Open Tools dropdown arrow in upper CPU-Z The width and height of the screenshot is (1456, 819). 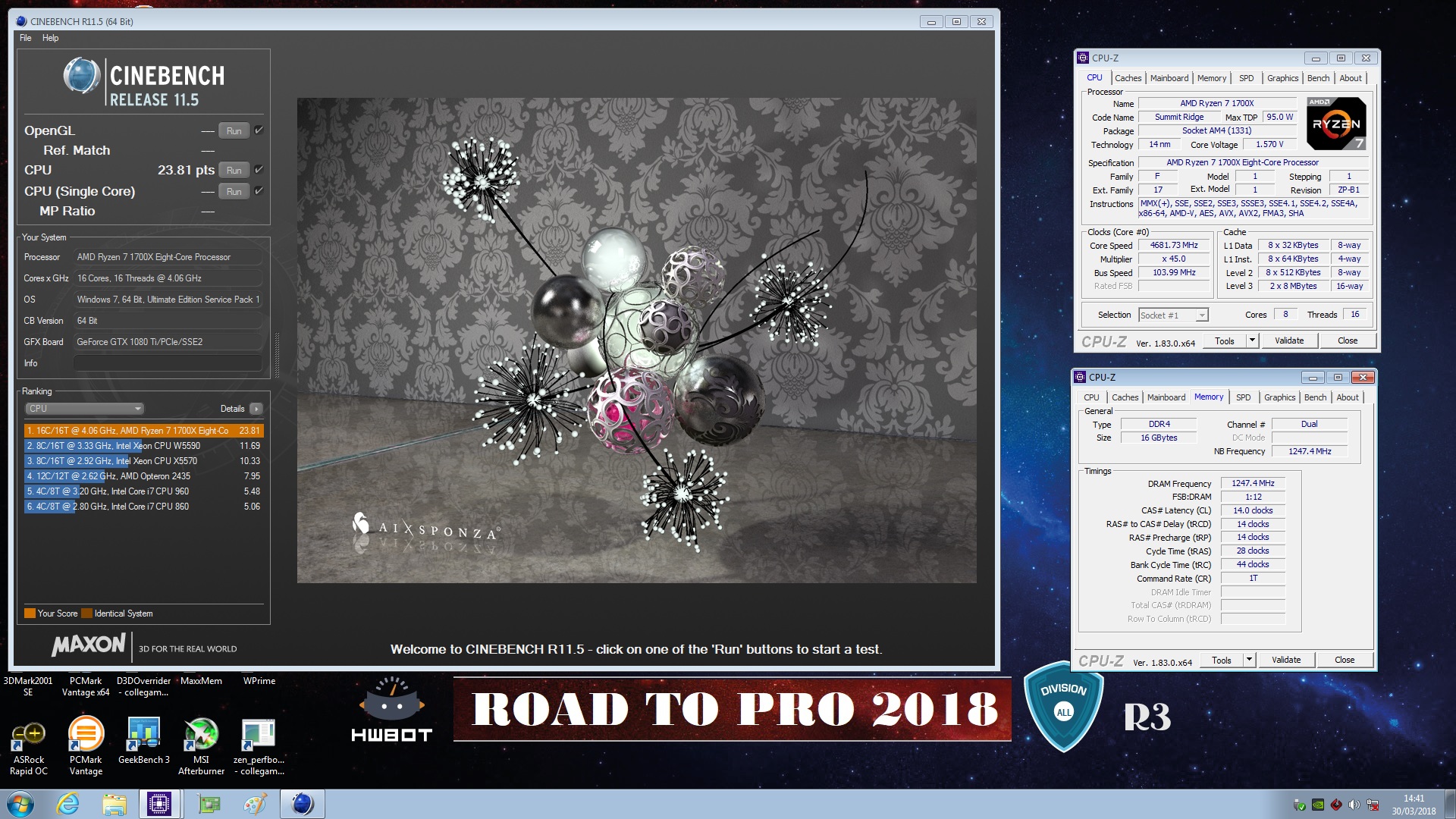pyautogui.click(x=1252, y=340)
